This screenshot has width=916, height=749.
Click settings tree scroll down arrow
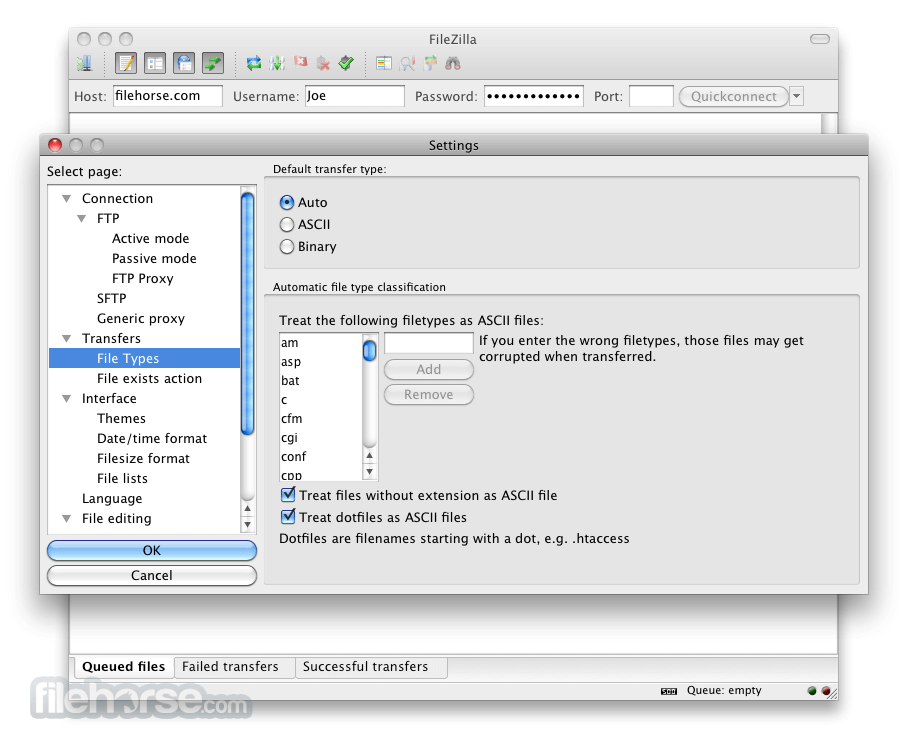[x=248, y=525]
